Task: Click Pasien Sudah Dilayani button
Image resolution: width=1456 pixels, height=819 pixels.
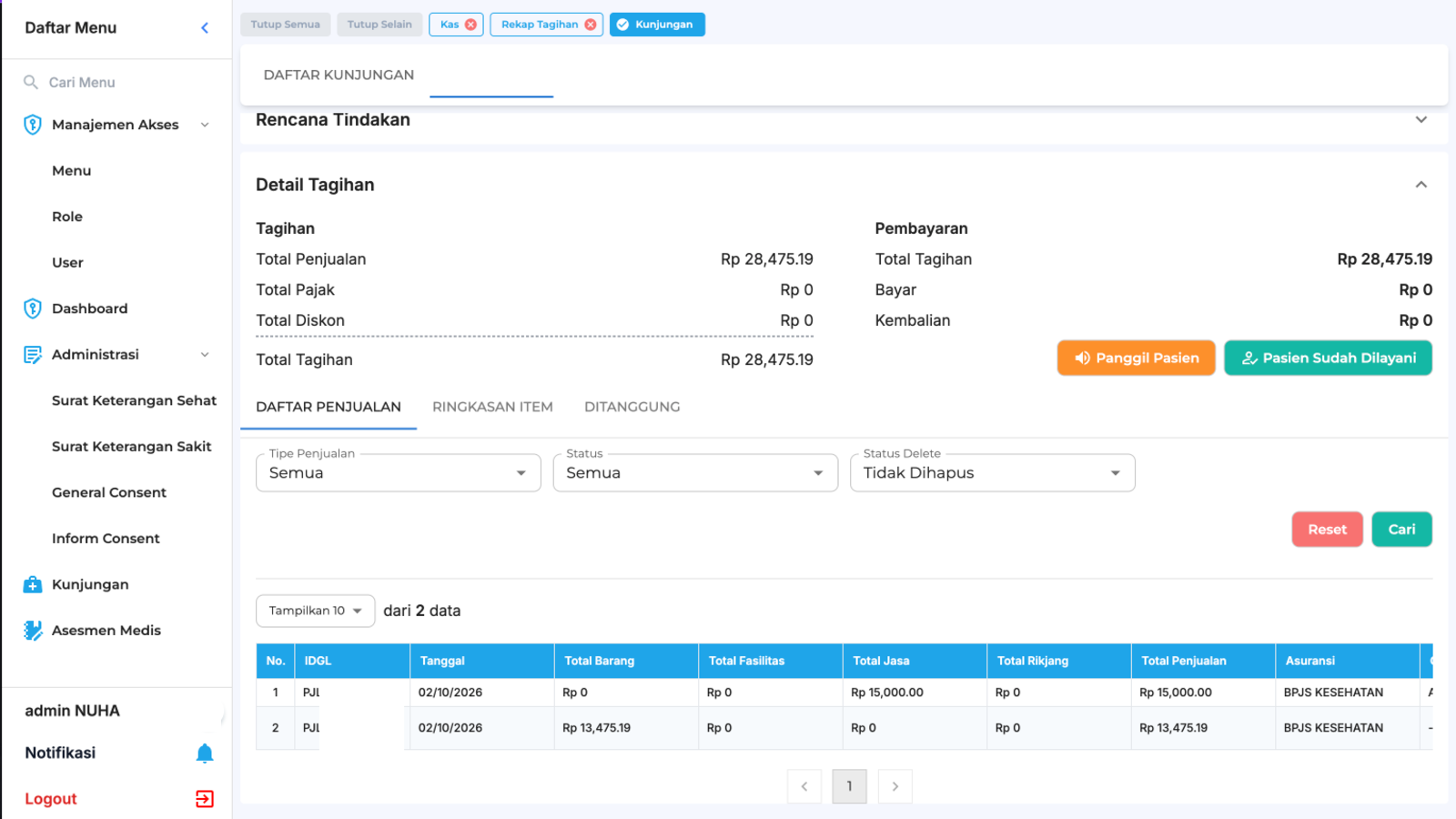Action: pyautogui.click(x=1328, y=358)
